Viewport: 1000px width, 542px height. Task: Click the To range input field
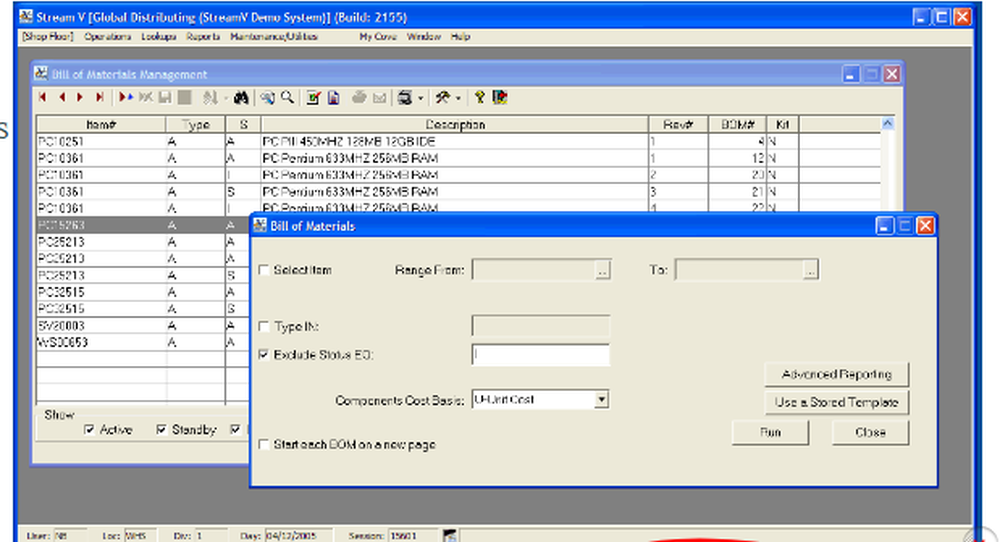pyautogui.click(x=739, y=270)
